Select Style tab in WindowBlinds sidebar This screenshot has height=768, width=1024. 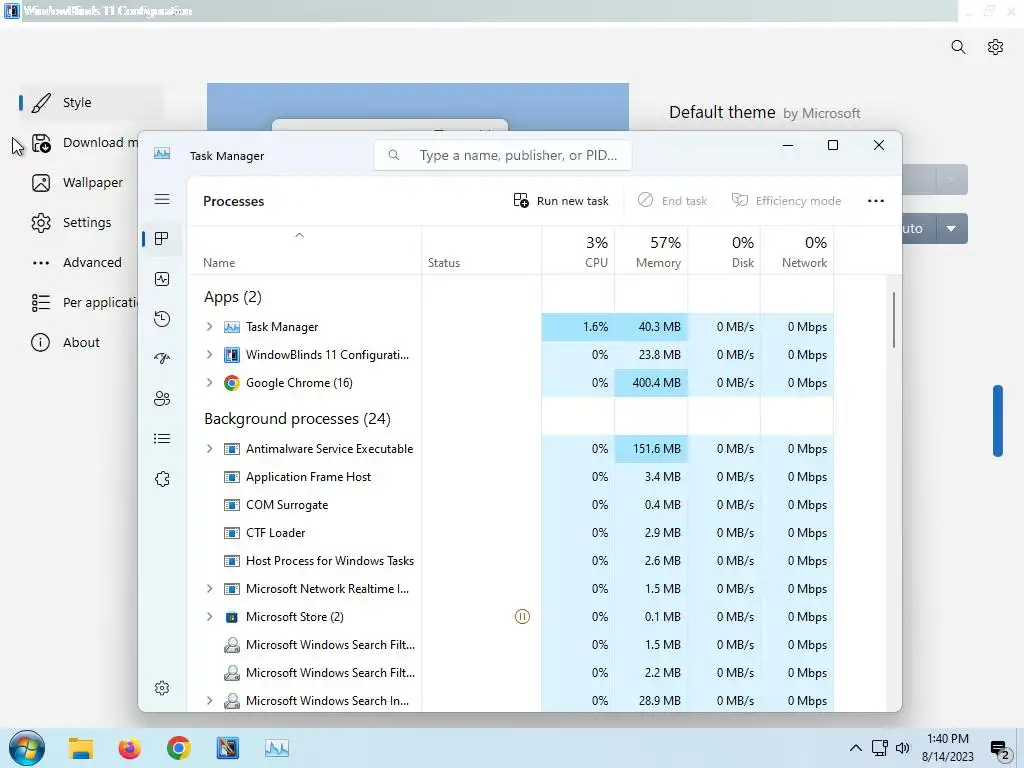point(91,103)
